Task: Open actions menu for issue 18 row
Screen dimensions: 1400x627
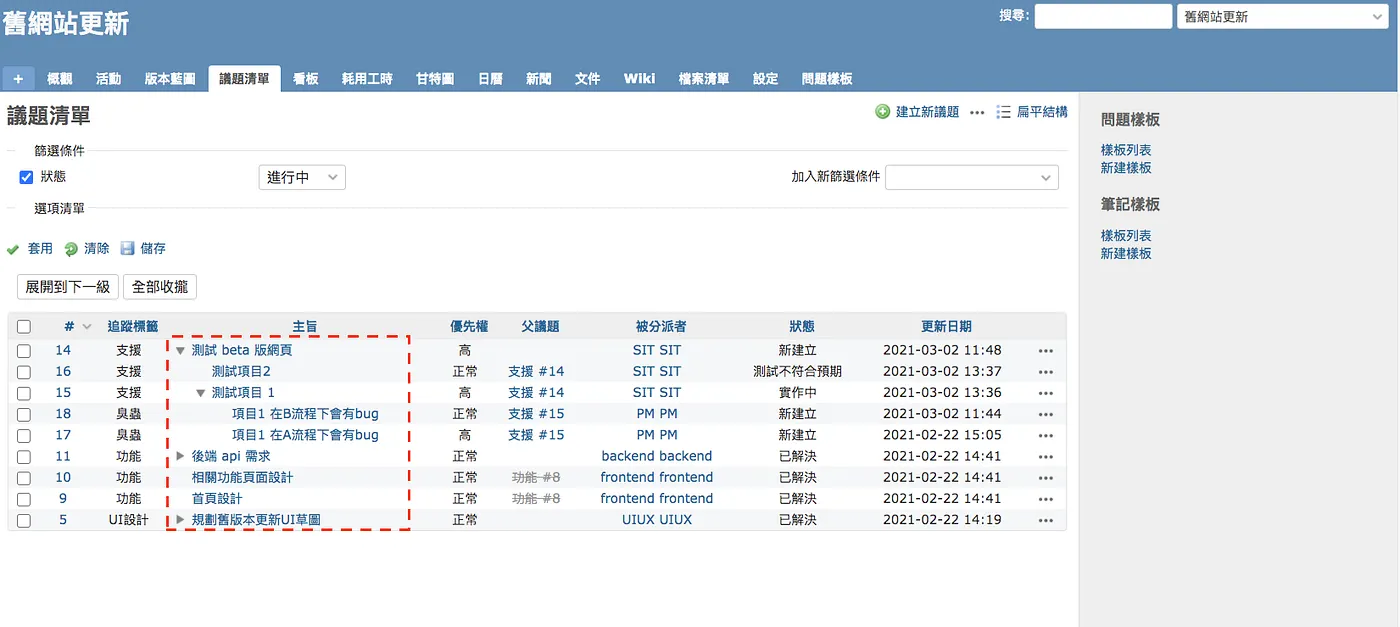Action: click(x=1046, y=414)
